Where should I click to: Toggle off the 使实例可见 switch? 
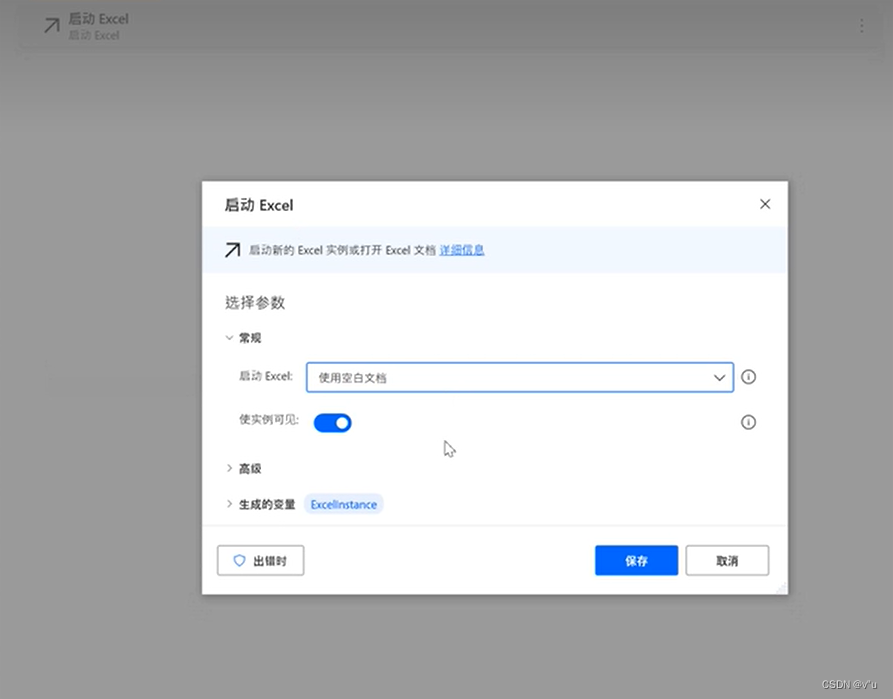pyautogui.click(x=332, y=422)
